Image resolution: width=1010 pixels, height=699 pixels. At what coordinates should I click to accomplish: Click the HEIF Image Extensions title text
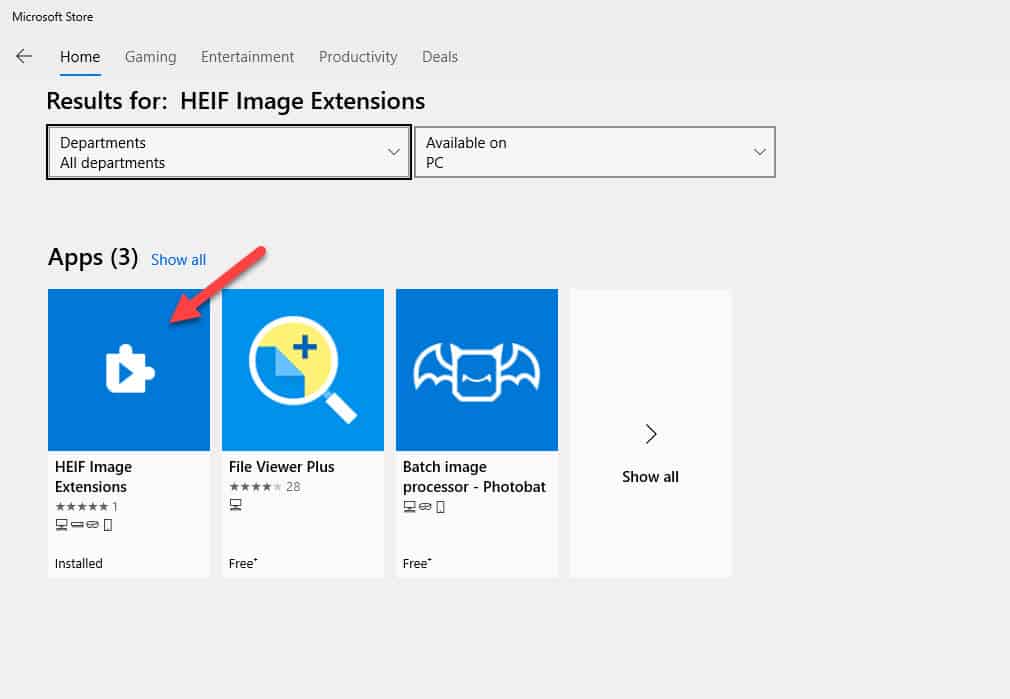click(x=93, y=477)
